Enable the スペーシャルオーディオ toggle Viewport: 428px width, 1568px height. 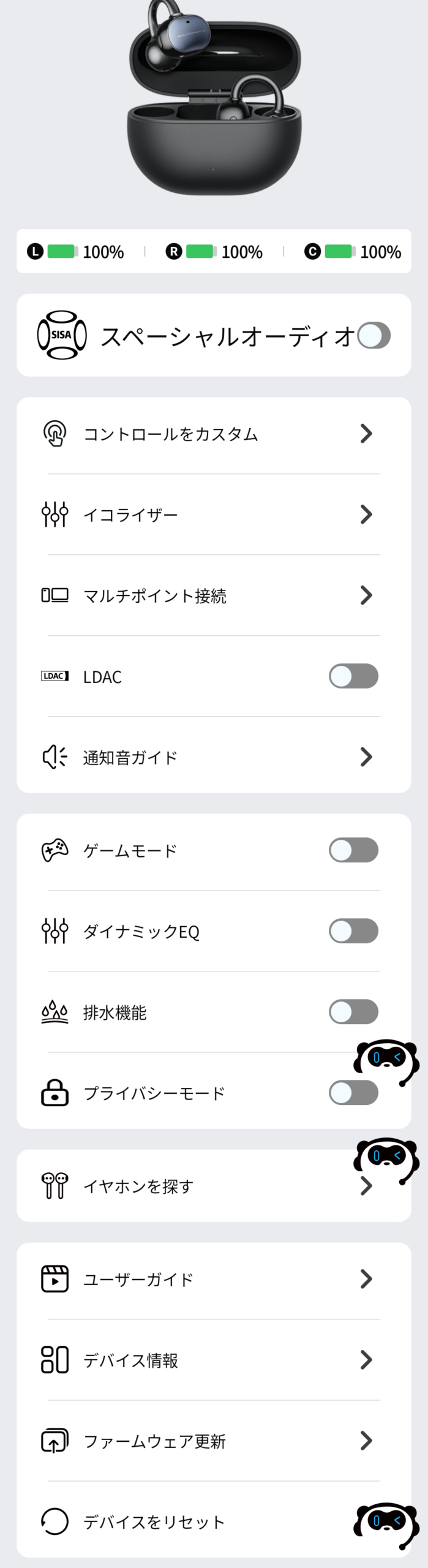(374, 336)
